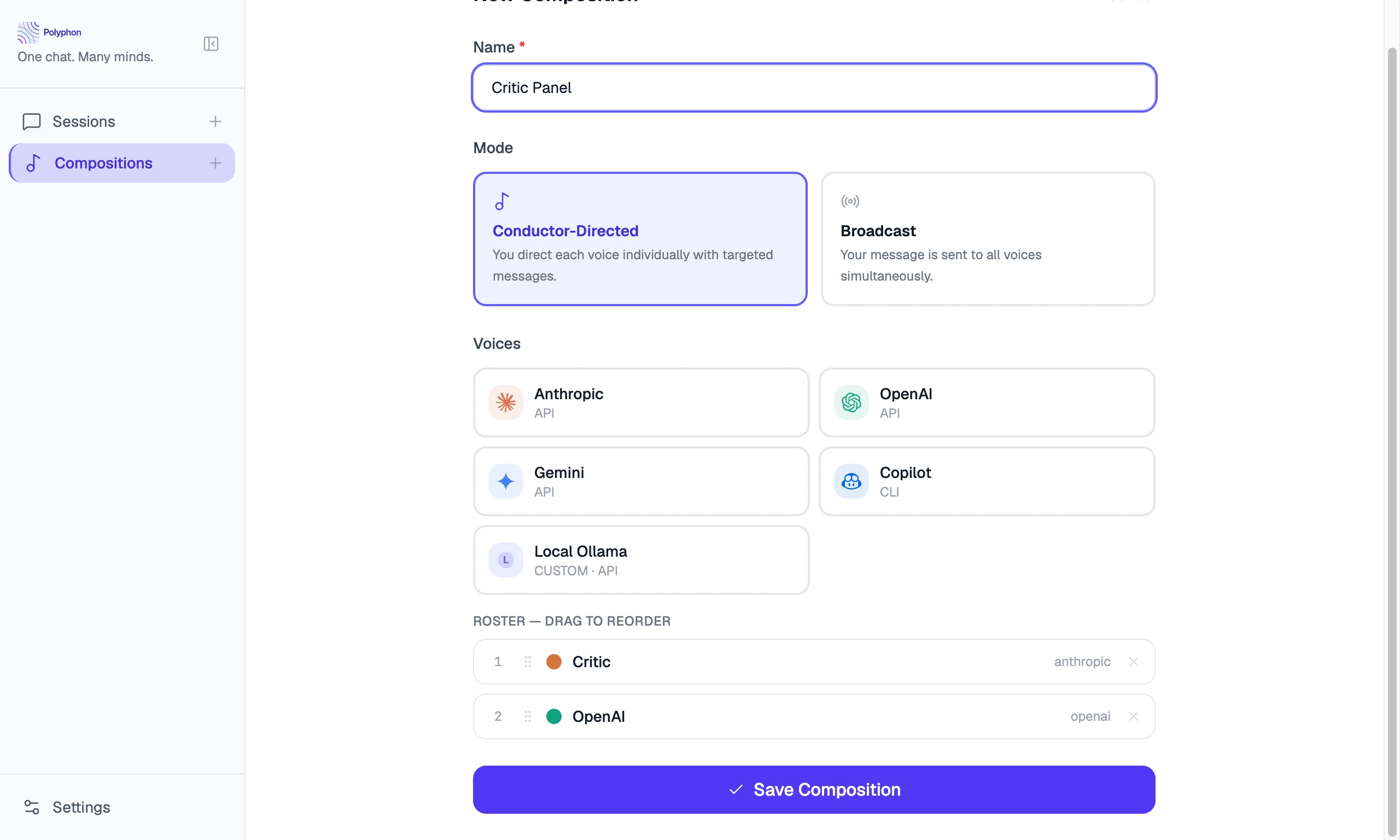
Task: Add Copilot CLI voice
Action: [x=987, y=481]
